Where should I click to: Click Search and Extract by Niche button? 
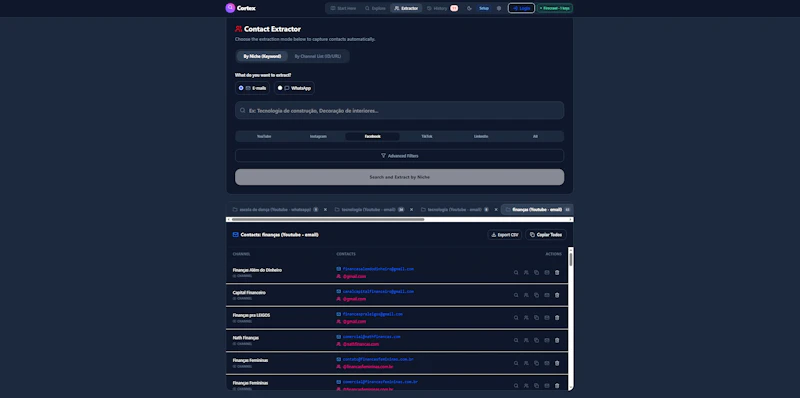399,177
